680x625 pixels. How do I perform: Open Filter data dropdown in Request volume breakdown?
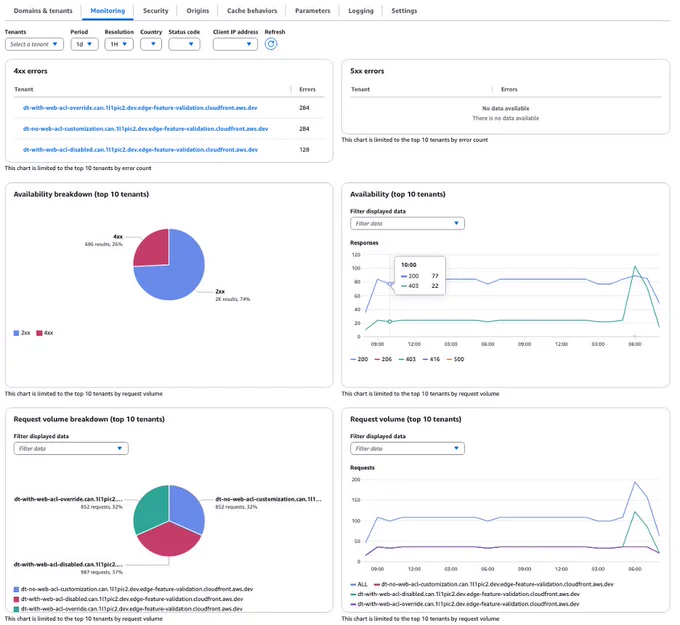click(71, 448)
